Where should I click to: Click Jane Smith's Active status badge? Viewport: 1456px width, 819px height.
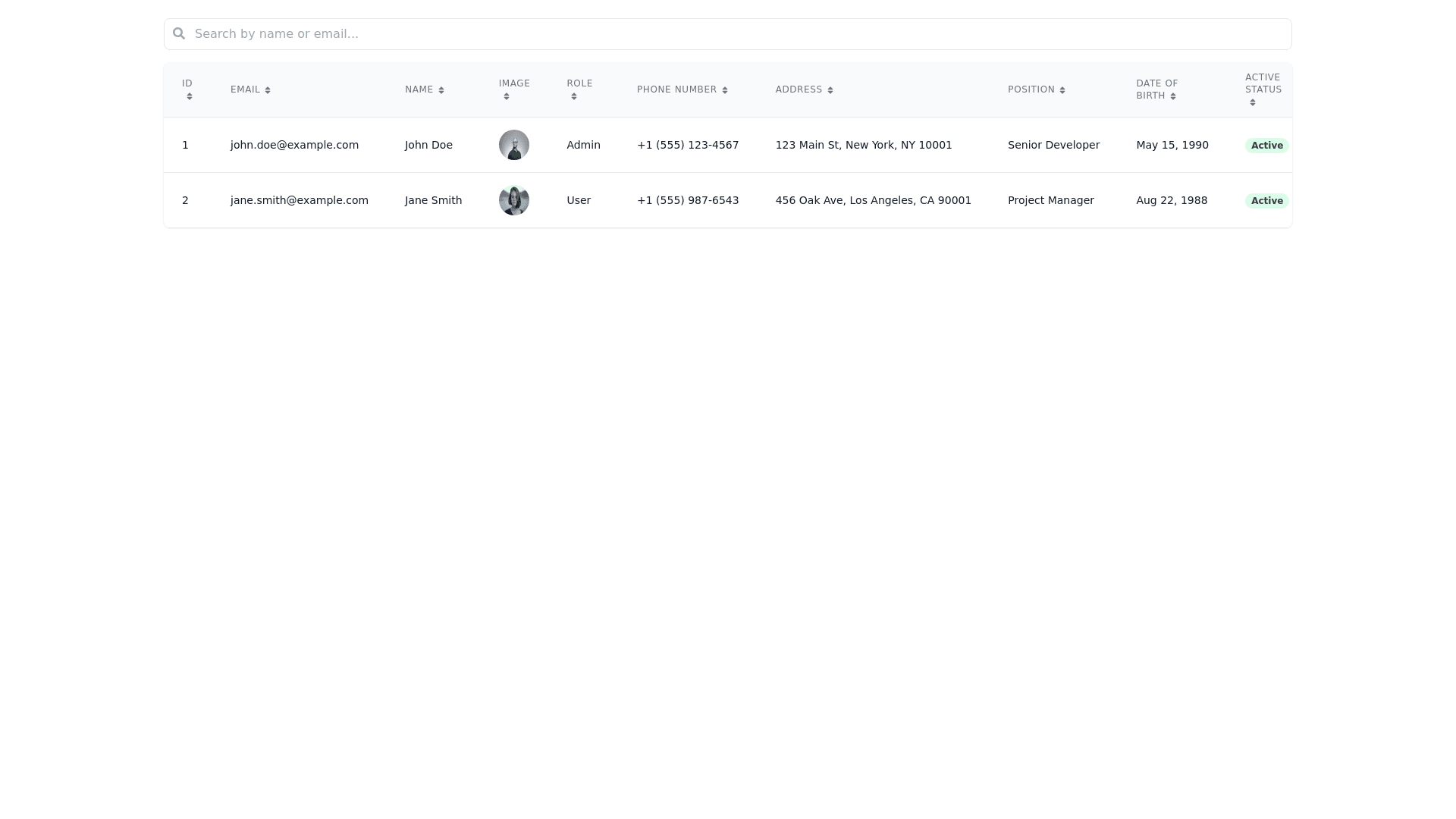pyautogui.click(x=1266, y=201)
